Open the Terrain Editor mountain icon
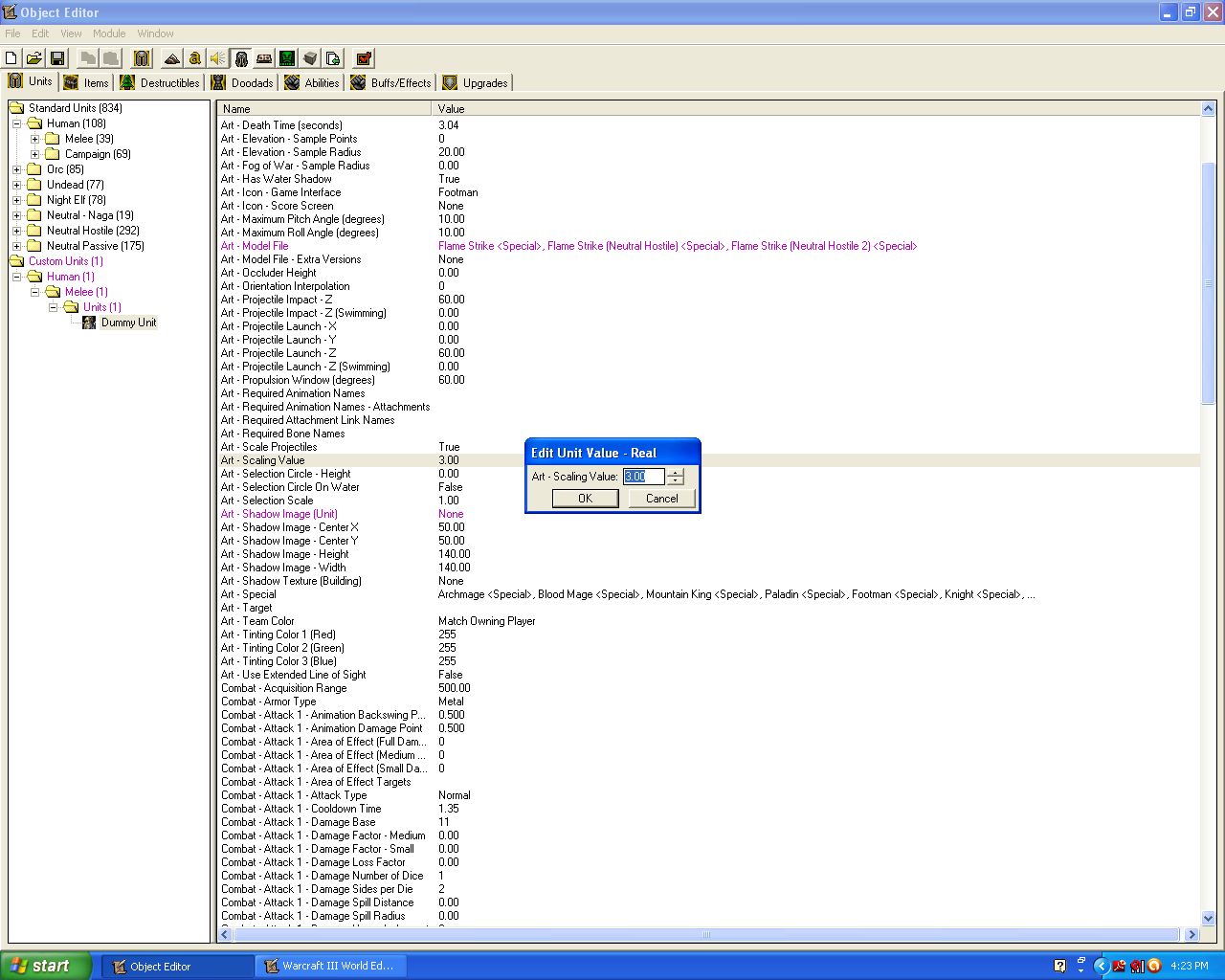 pyautogui.click(x=171, y=58)
